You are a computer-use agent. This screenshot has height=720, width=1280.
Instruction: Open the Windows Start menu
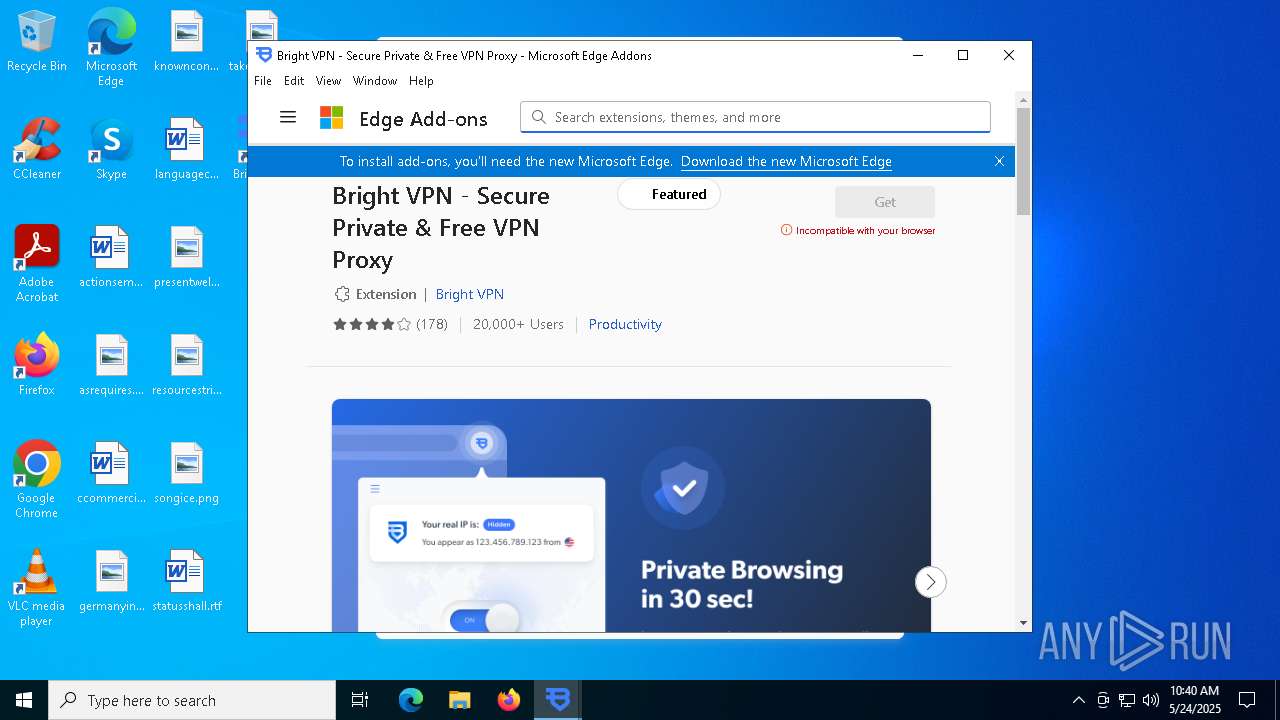24,700
